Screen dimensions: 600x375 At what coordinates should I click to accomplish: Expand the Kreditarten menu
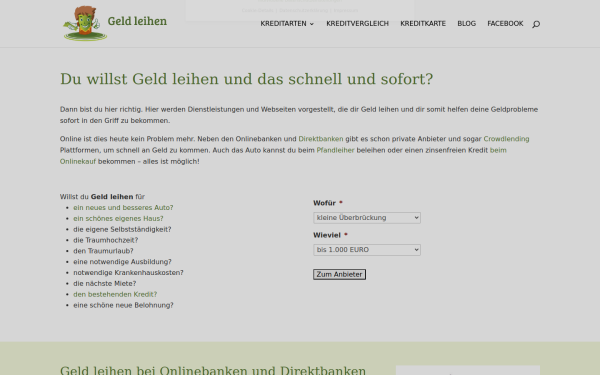coord(287,24)
